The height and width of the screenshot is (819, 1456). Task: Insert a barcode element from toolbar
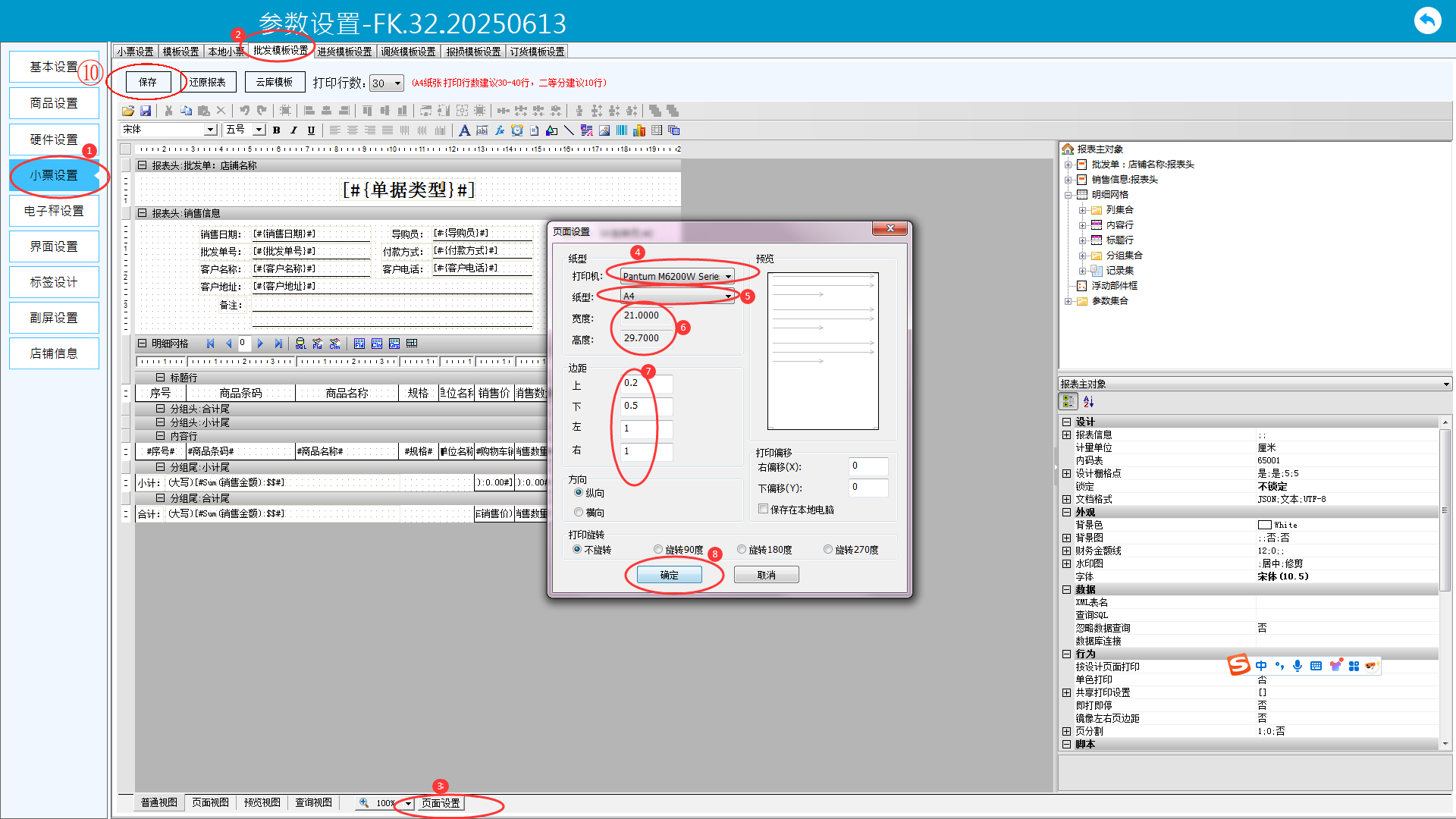pyautogui.click(x=622, y=130)
